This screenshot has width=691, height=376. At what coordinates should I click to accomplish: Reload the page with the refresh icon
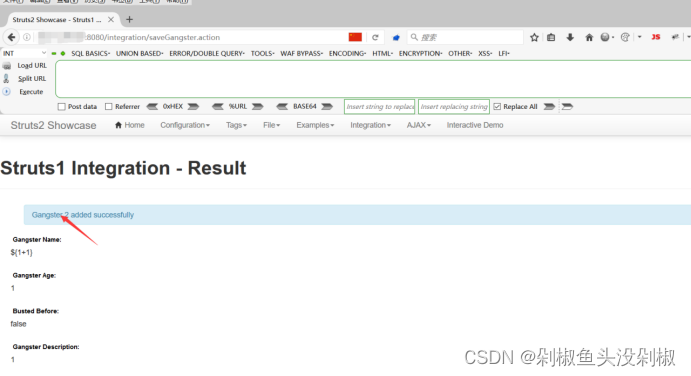[x=375, y=37]
